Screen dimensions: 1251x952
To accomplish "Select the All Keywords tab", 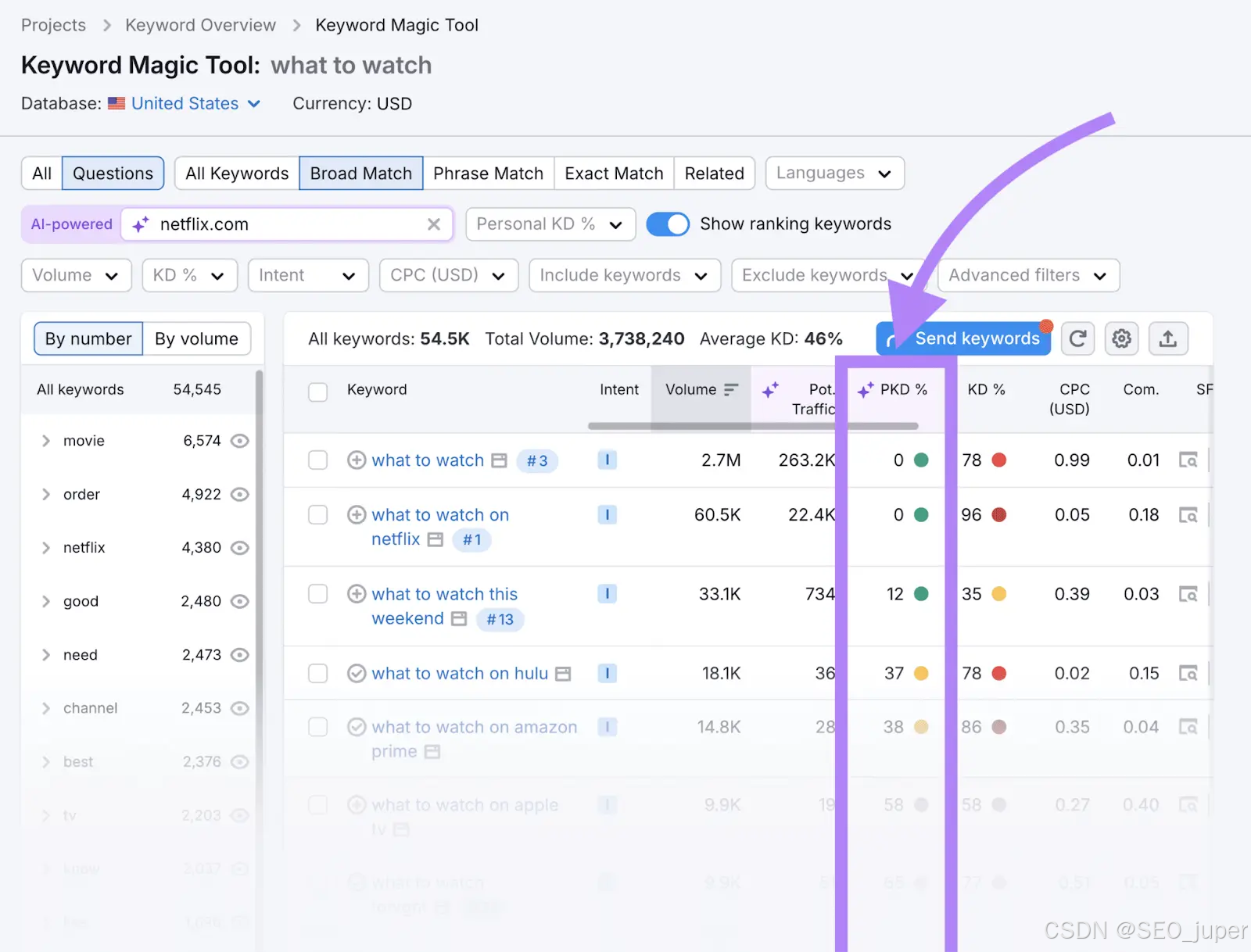I will tap(237, 173).
